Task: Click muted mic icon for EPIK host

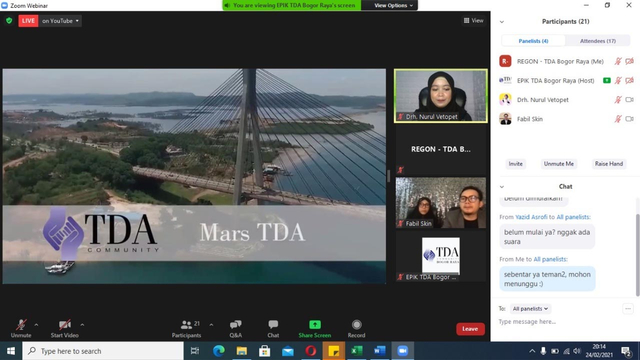Action: point(618,80)
